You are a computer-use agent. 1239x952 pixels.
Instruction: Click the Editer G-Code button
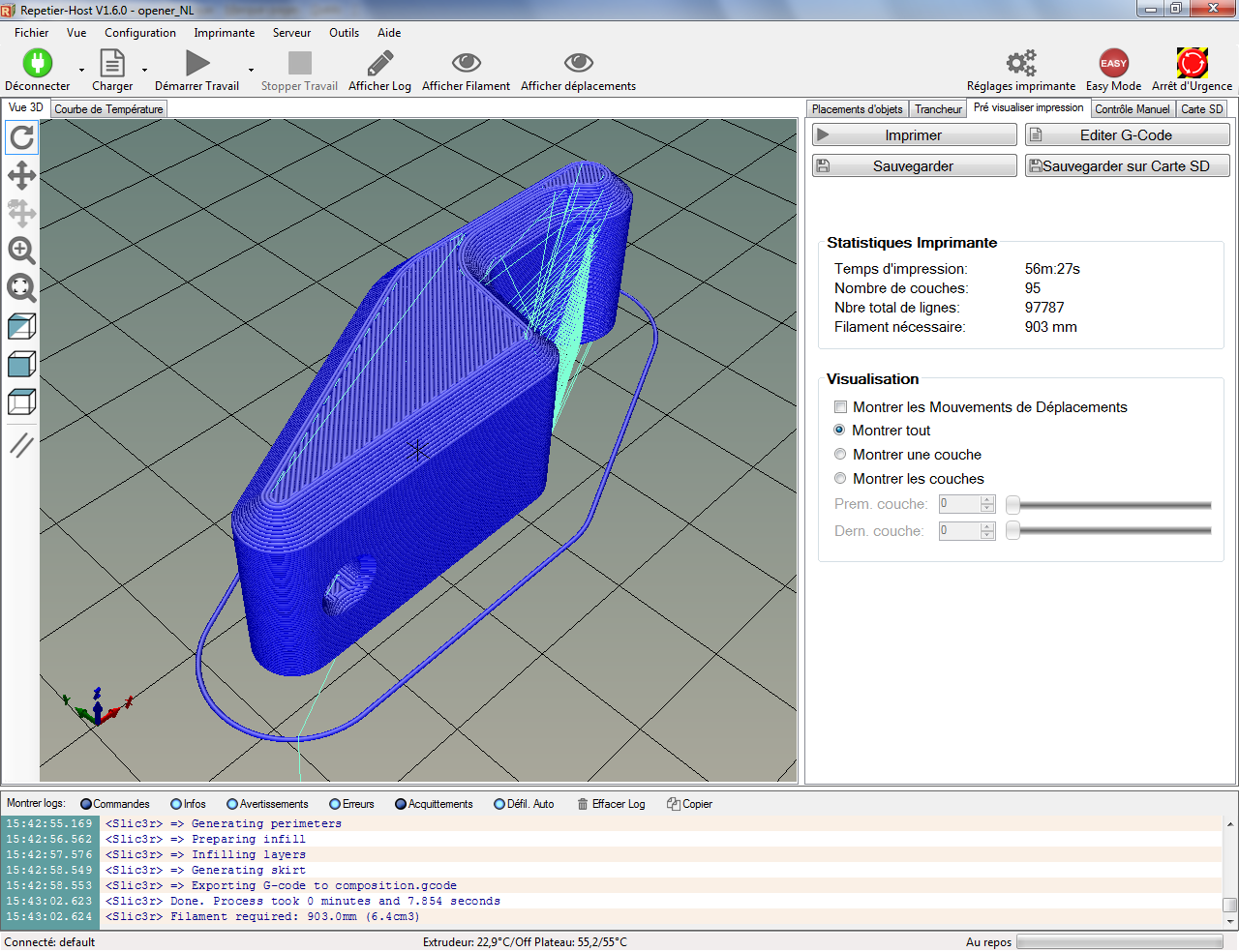pyautogui.click(x=1127, y=135)
